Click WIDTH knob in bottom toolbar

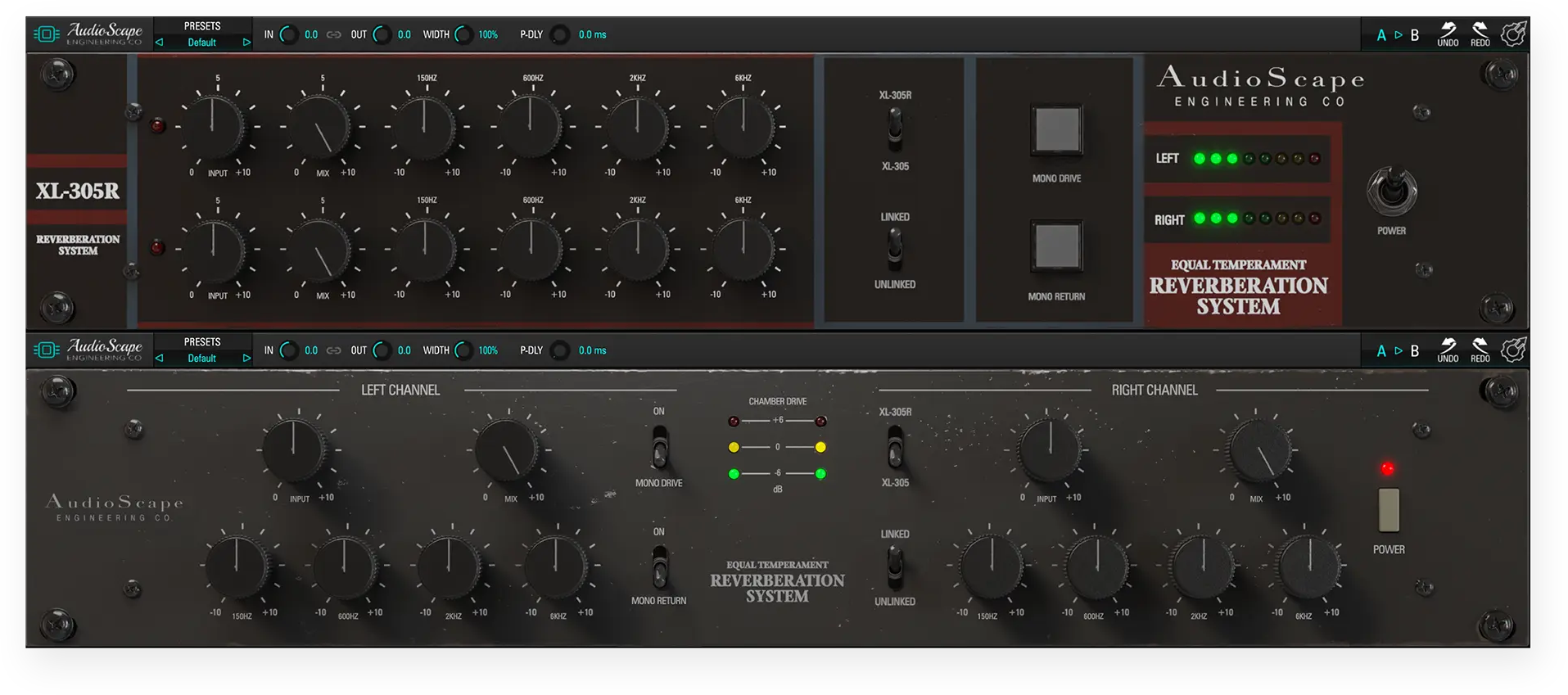coord(463,350)
